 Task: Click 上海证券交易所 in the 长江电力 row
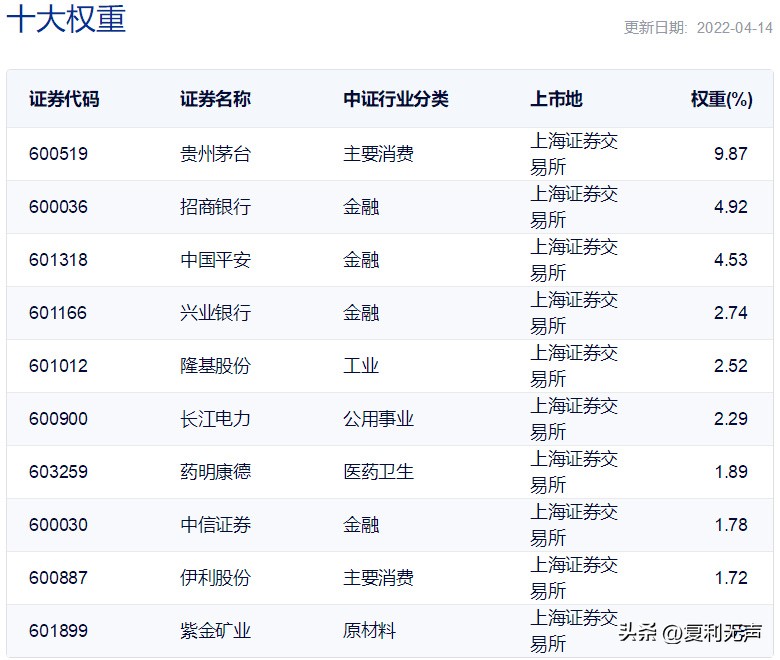[574, 419]
